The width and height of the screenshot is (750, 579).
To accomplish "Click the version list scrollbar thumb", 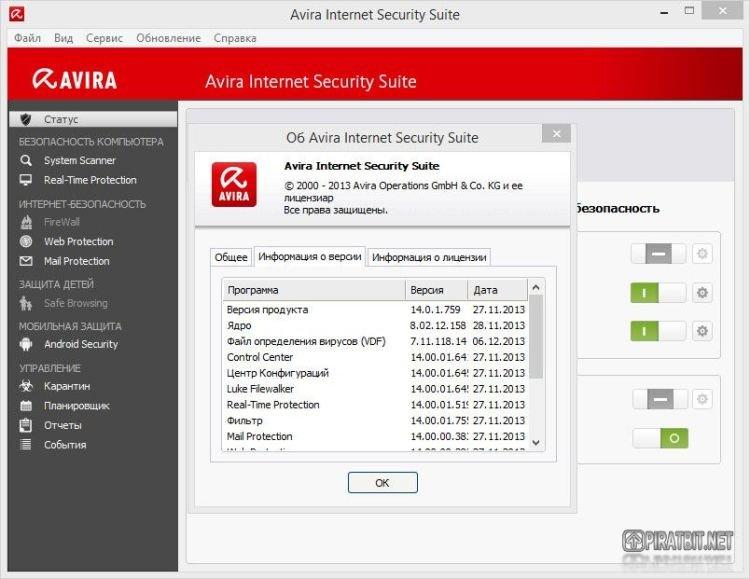I will tap(536, 336).
